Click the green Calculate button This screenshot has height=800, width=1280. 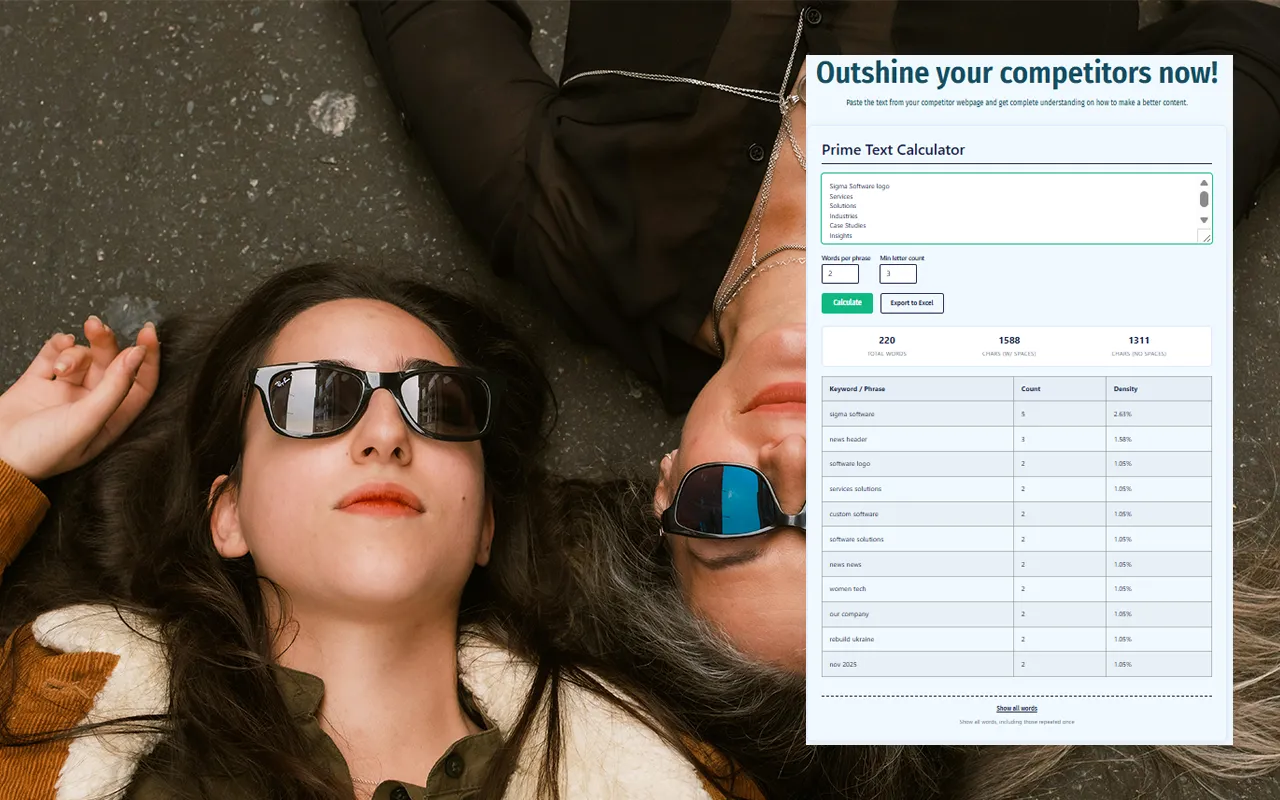pos(847,303)
